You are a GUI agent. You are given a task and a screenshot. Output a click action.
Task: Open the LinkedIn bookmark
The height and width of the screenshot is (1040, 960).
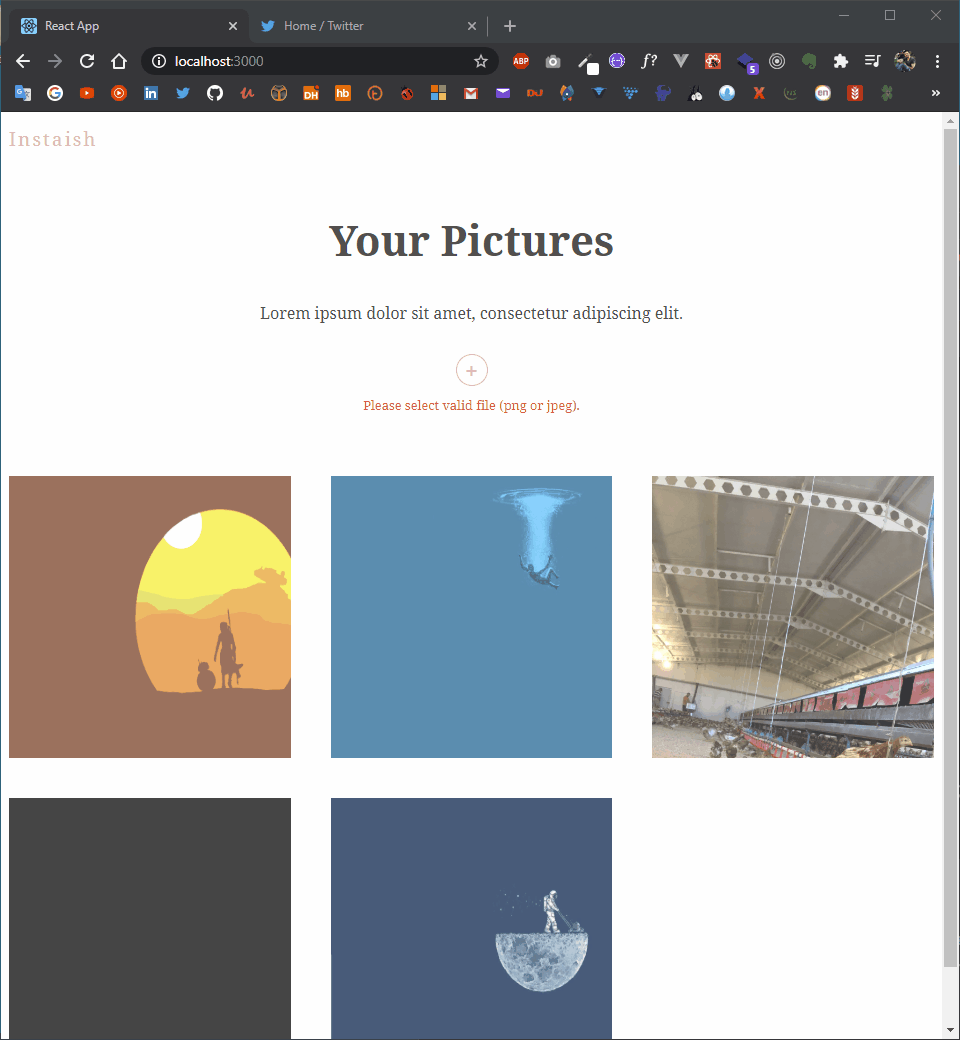[151, 93]
